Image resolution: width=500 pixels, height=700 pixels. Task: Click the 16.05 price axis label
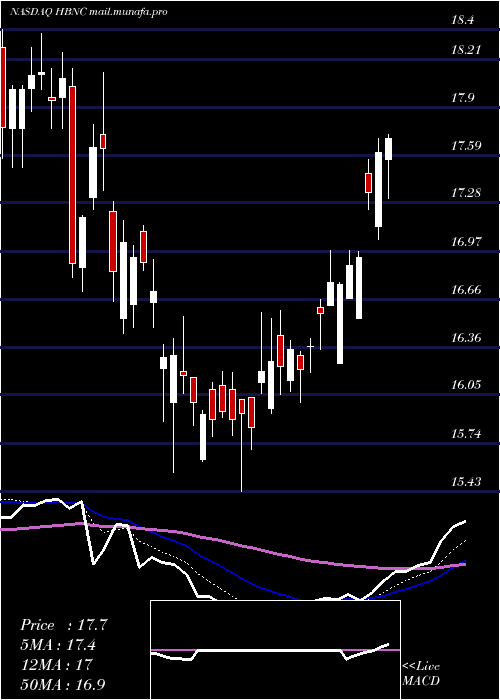tap(466, 385)
